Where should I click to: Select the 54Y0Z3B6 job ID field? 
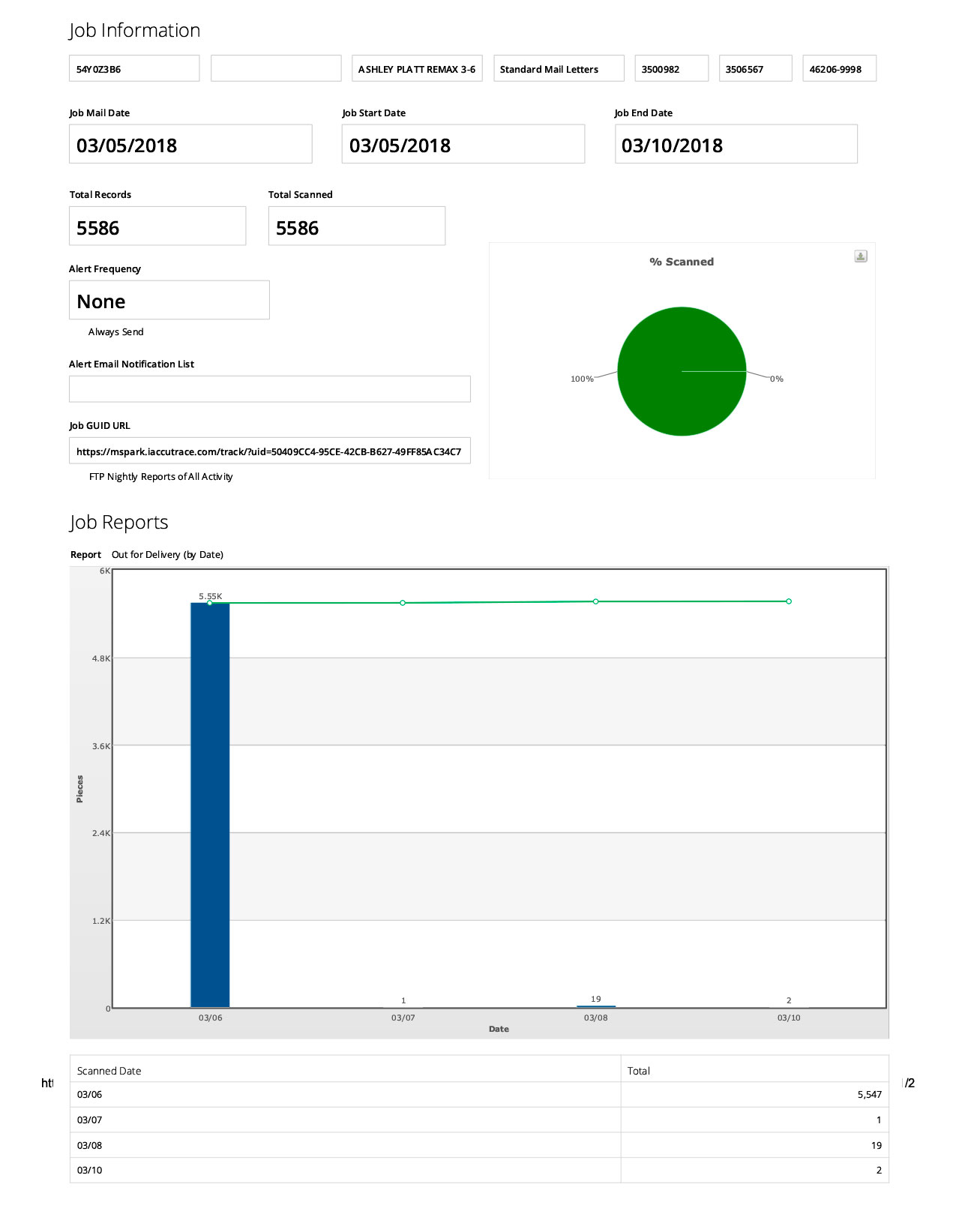pyautogui.click(x=134, y=69)
